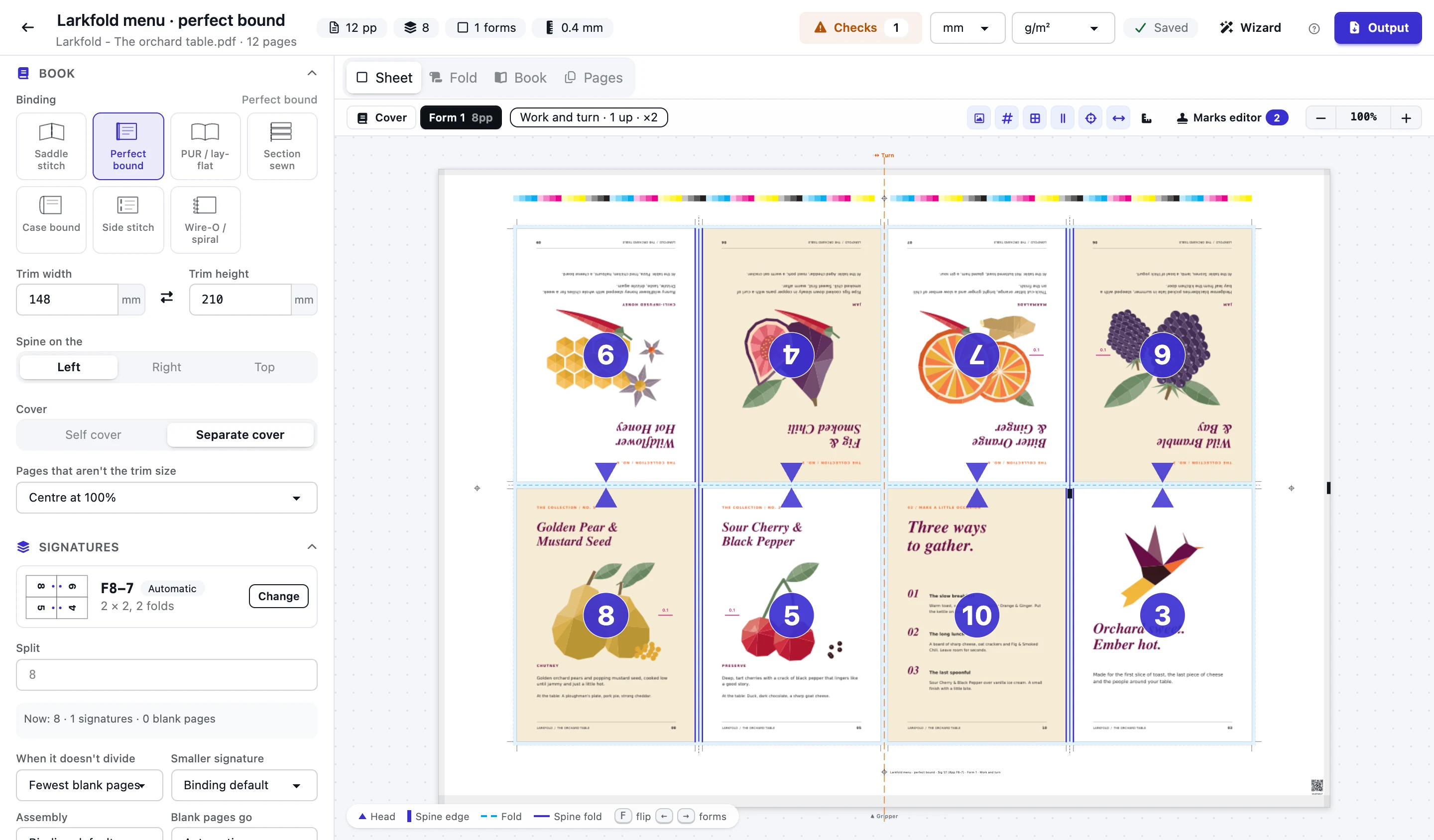Select Side stitch binding
Screen dimensions: 1434x840
128,219
